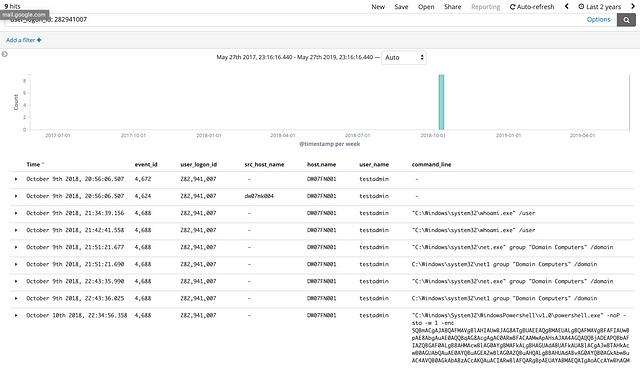Click Save in the top menu
640x369 pixels.
click(x=401, y=7)
